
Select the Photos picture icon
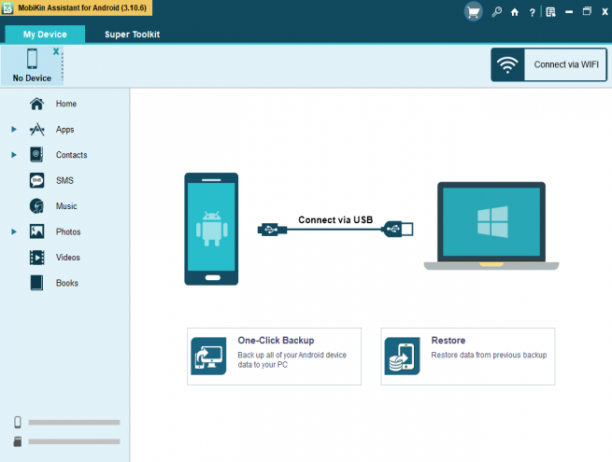[37, 231]
